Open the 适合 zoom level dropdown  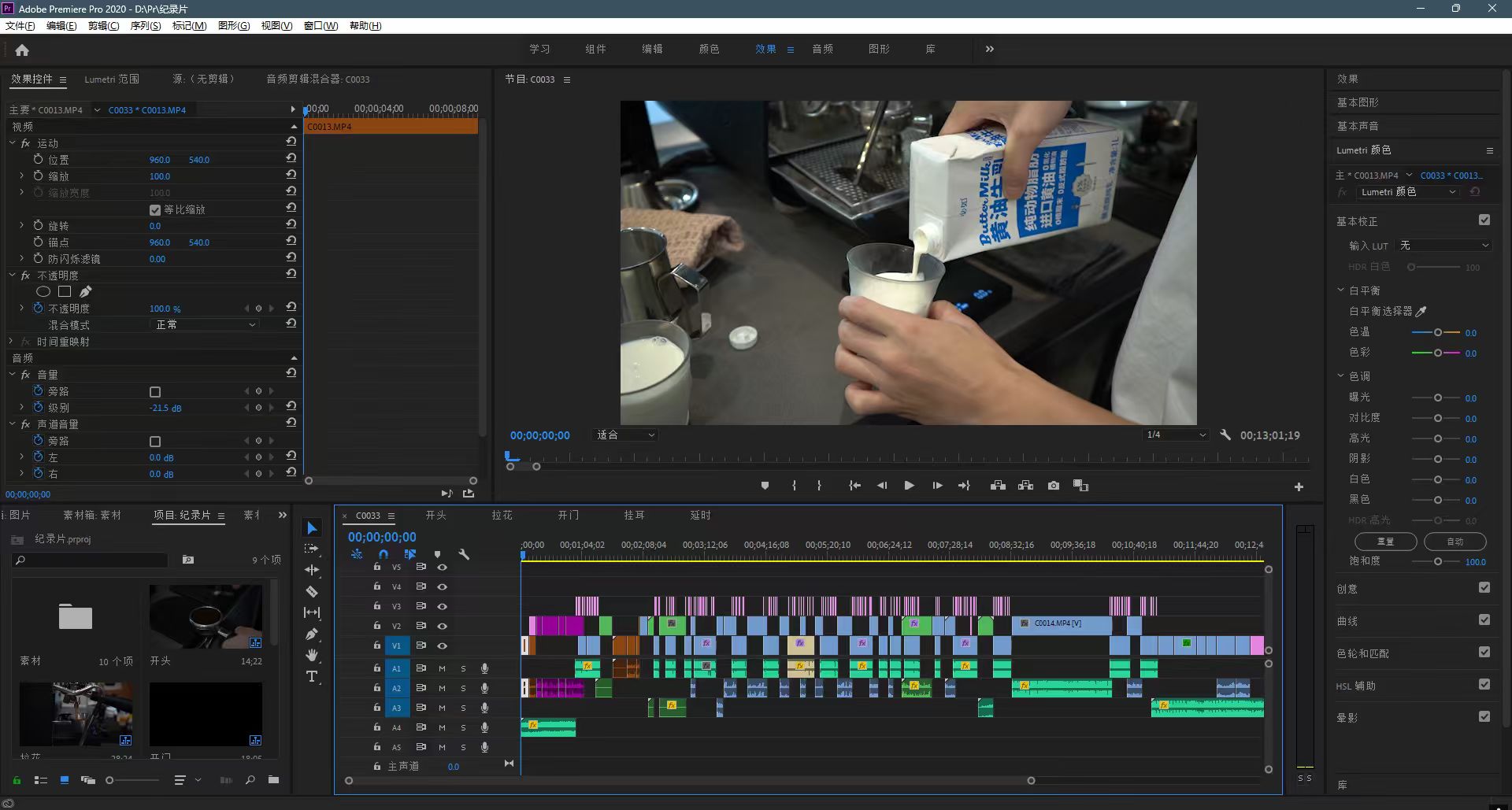(x=625, y=435)
